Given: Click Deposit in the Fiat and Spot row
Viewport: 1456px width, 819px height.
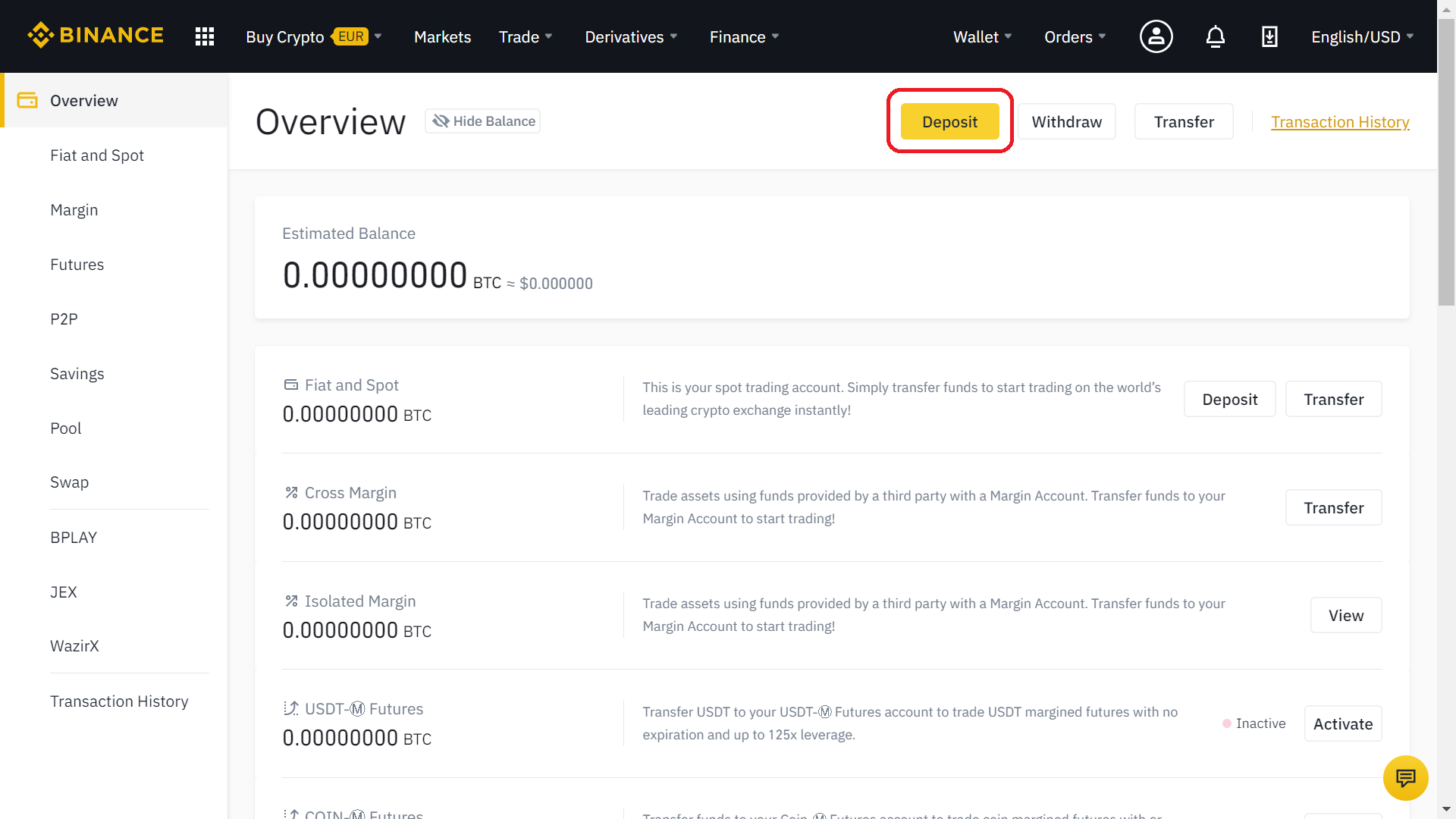Looking at the screenshot, I should pyautogui.click(x=1229, y=399).
